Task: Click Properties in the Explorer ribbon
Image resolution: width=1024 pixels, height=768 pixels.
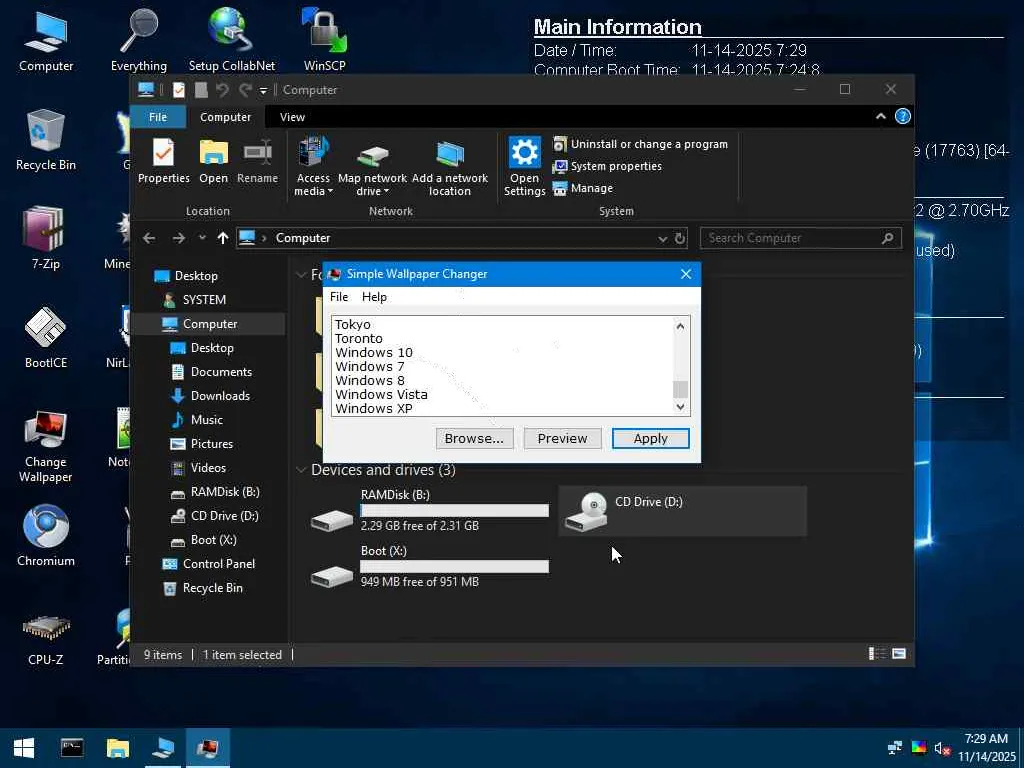Action: pyautogui.click(x=163, y=161)
